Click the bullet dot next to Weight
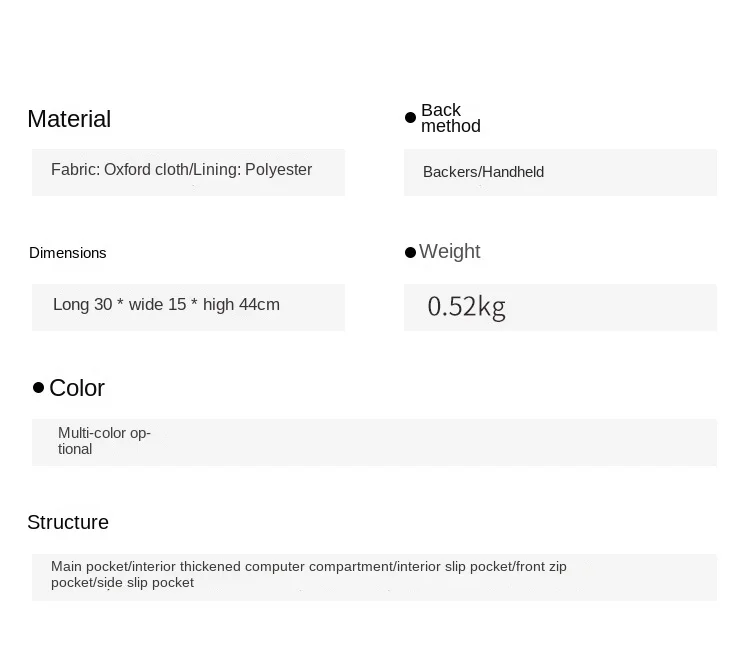The height and width of the screenshot is (663, 750). [x=410, y=253]
